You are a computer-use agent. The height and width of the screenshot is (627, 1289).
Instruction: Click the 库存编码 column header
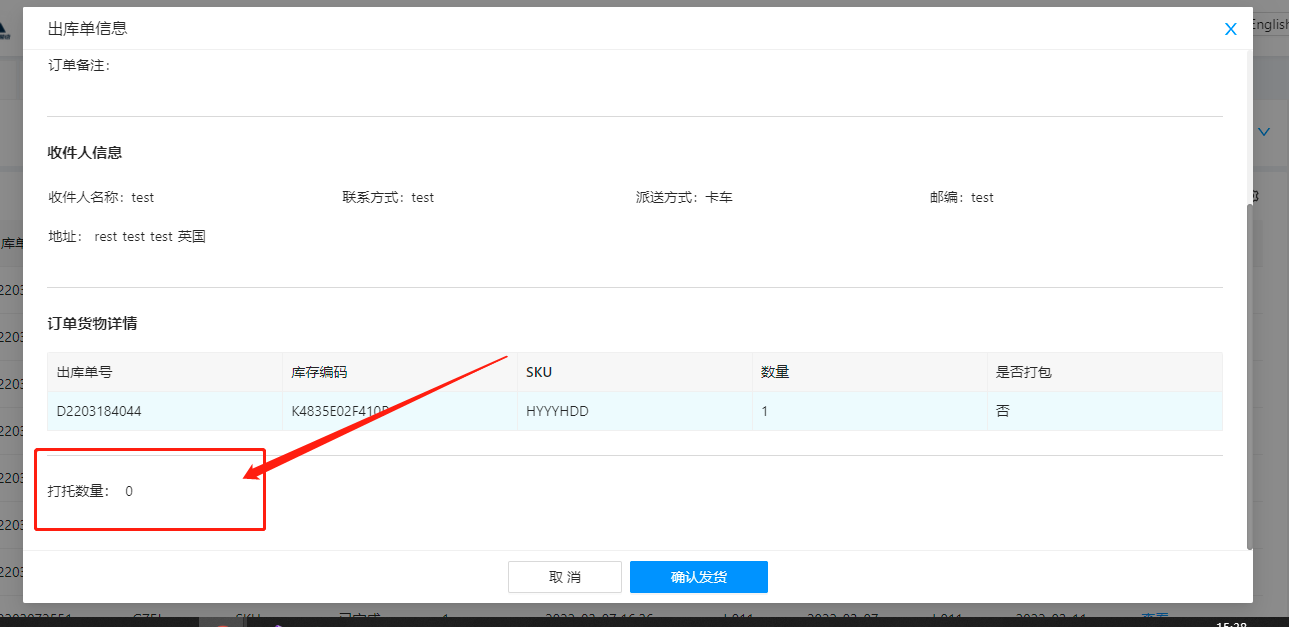[319, 372]
